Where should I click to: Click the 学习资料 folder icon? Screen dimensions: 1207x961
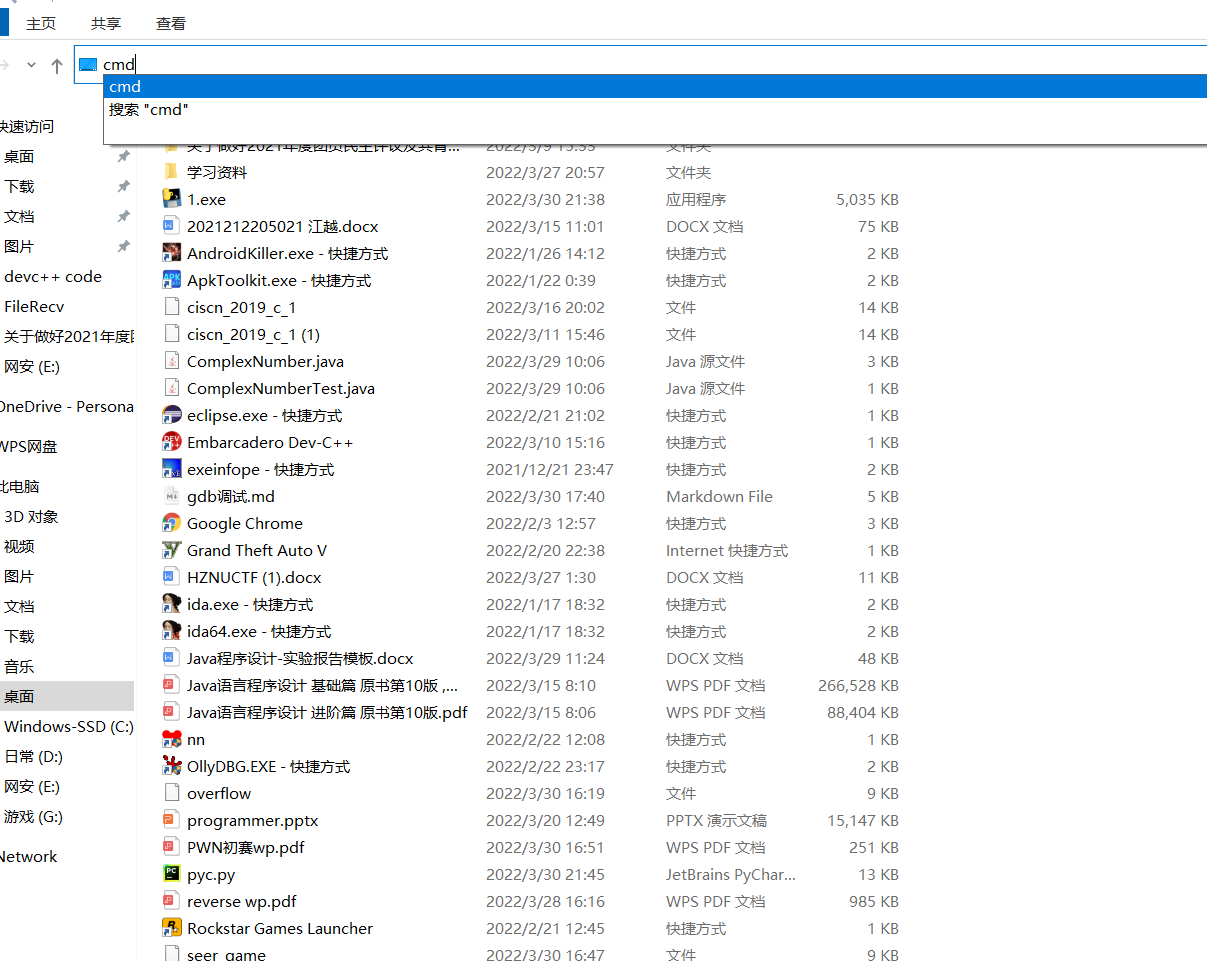point(171,172)
